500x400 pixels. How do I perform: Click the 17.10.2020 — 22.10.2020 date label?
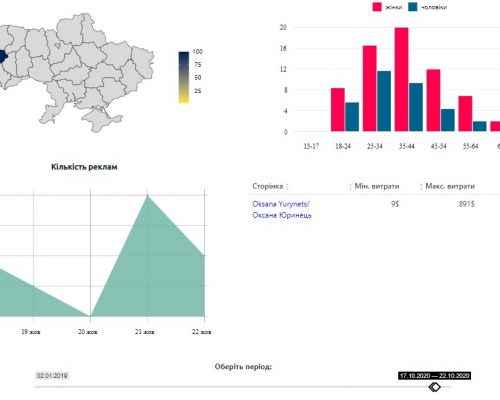[434, 376]
